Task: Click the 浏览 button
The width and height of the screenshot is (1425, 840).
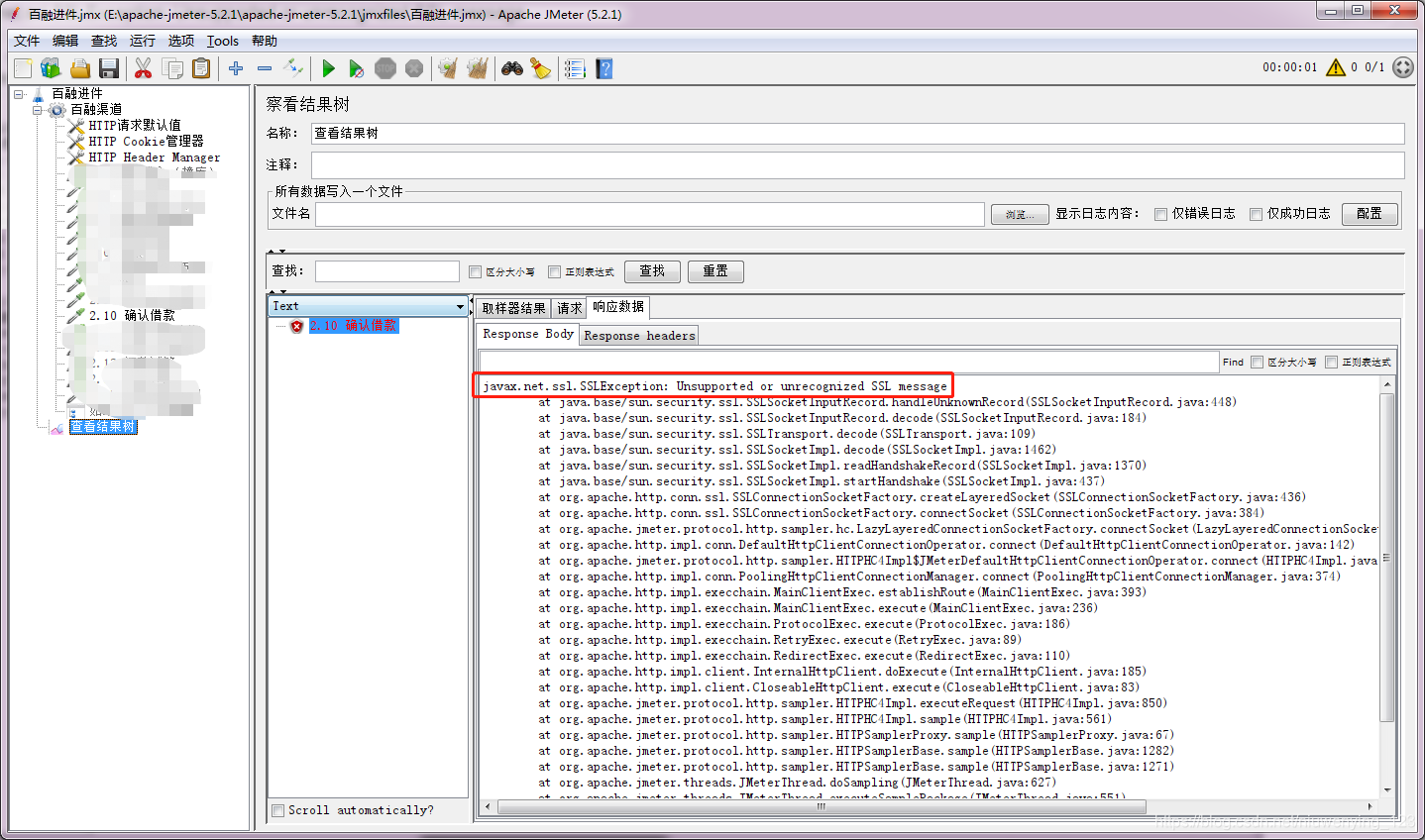Action: [1019, 214]
